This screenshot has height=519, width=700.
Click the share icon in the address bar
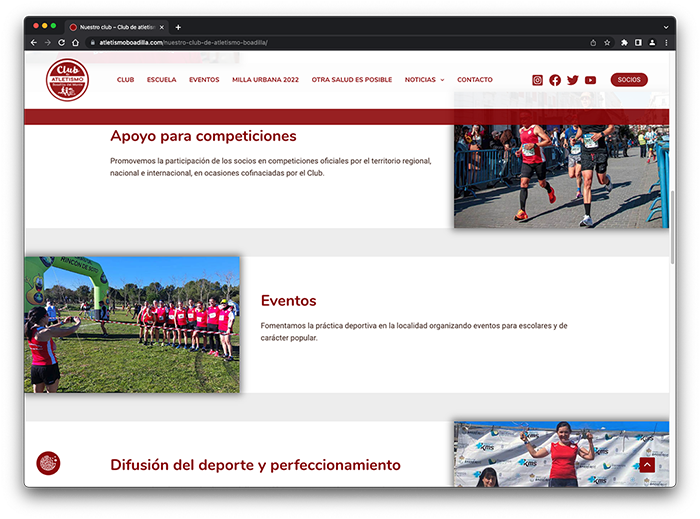[593, 42]
